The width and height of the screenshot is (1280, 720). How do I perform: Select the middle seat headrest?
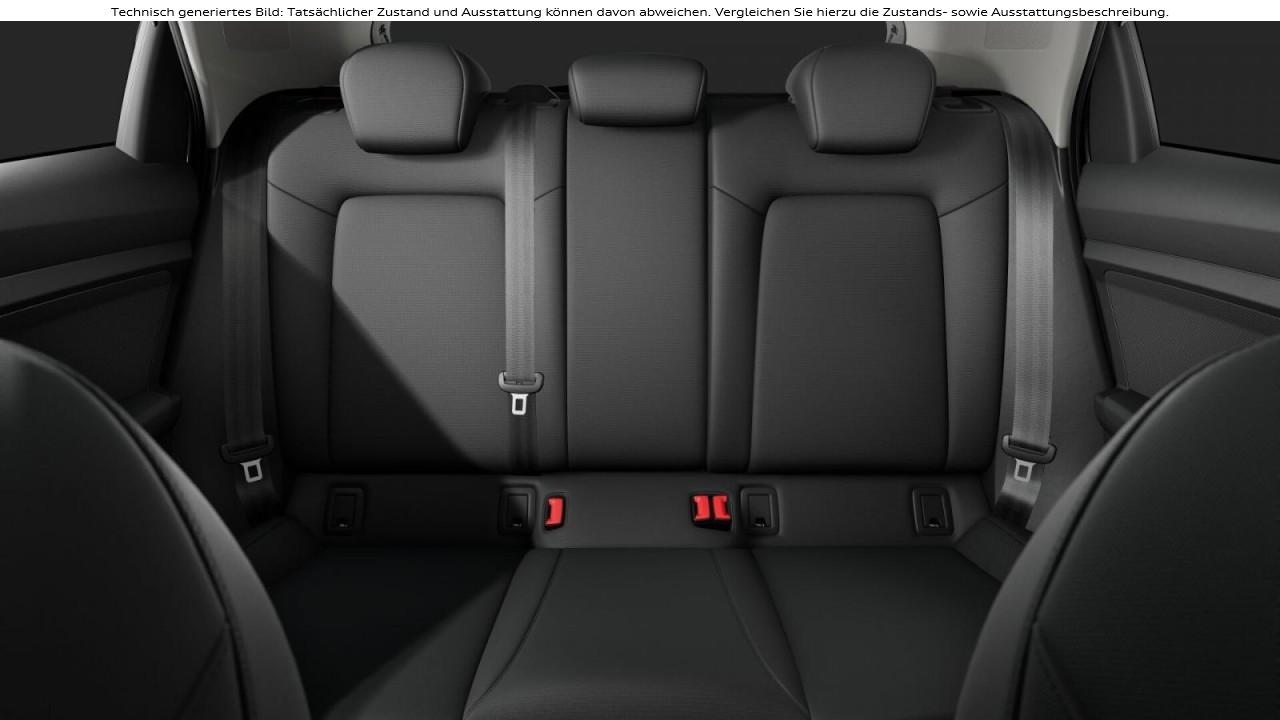[637, 90]
